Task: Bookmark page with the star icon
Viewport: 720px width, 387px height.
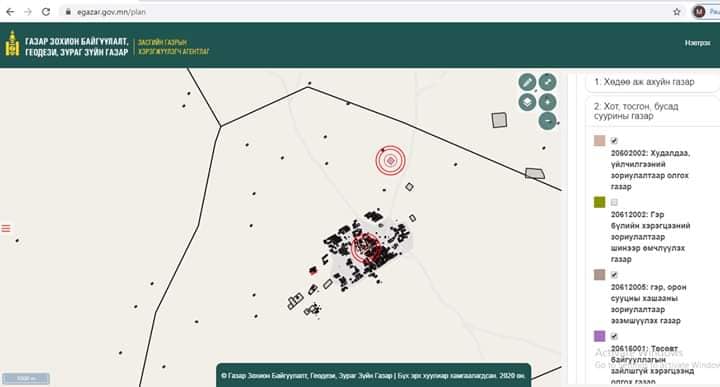Action: click(676, 12)
